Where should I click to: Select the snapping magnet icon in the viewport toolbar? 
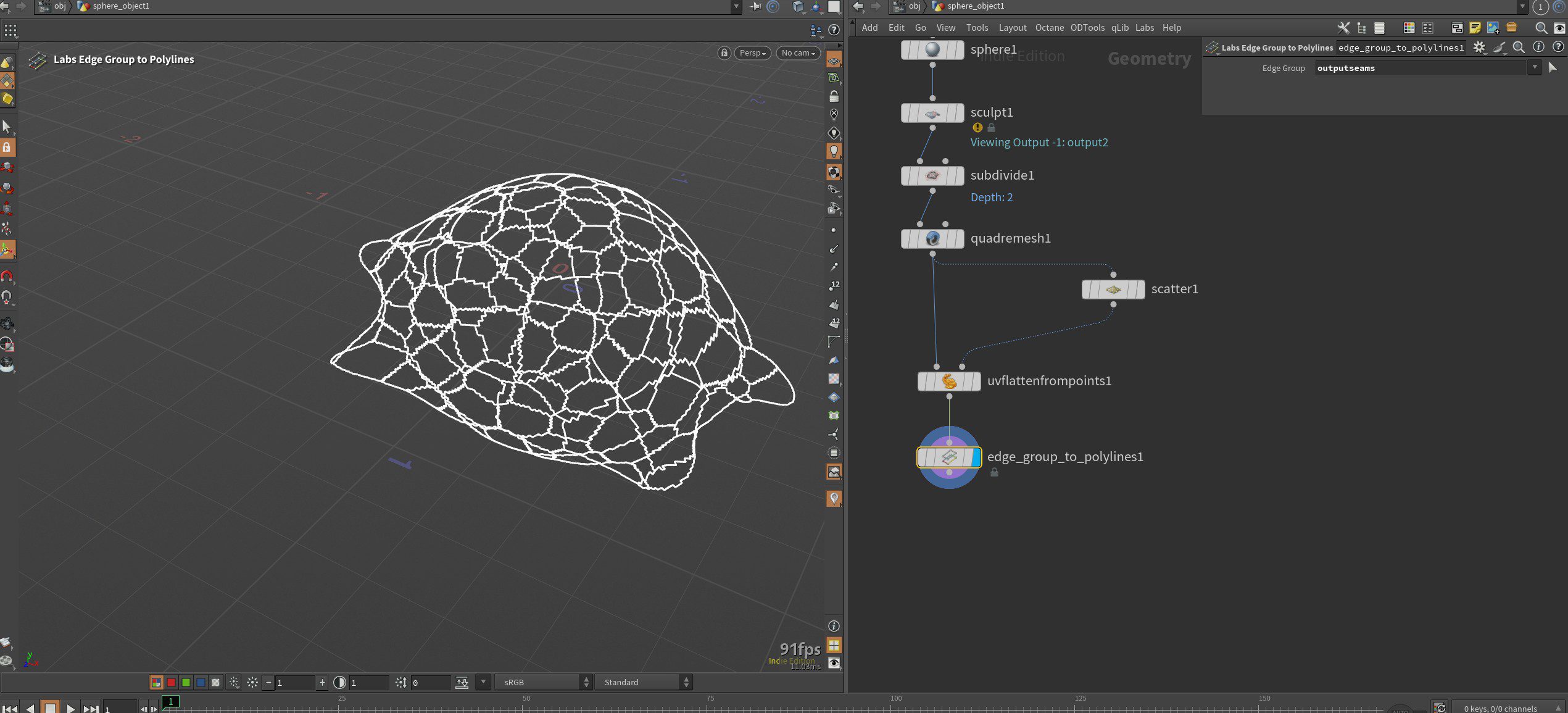(6, 275)
